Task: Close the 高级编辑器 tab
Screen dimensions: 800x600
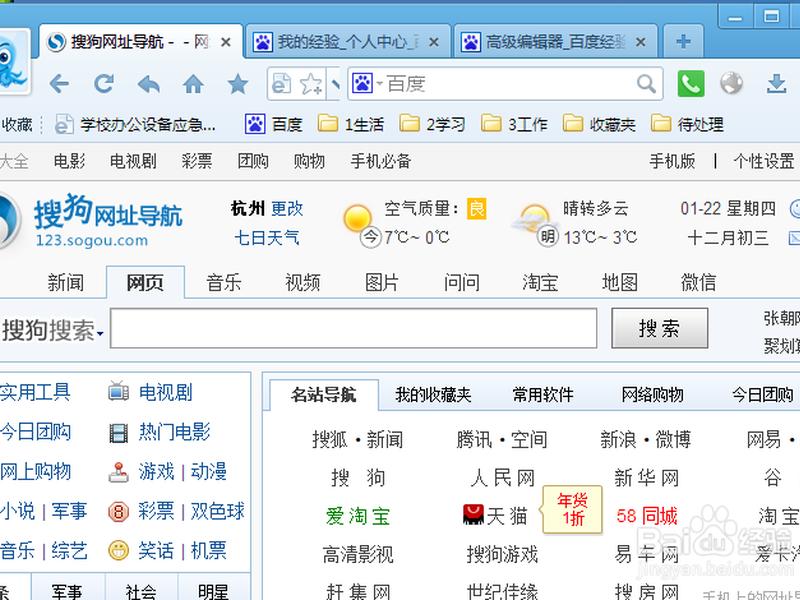Action: pyautogui.click(x=641, y=42)
